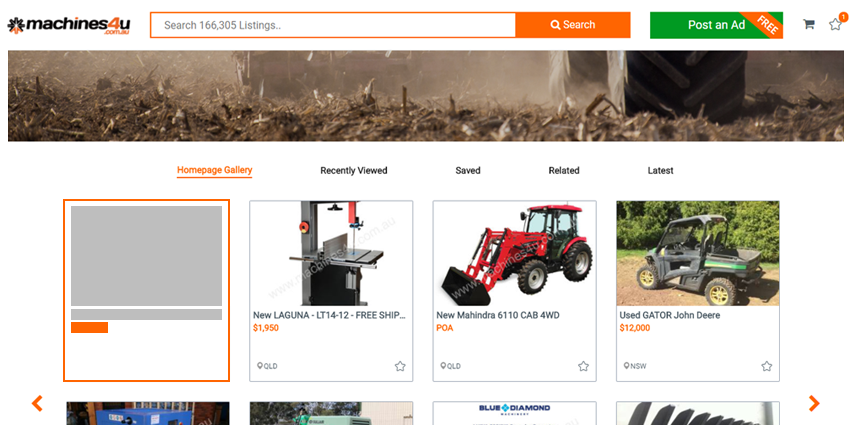
Task: Click the machines4u logo
Action: pos(69,25)
